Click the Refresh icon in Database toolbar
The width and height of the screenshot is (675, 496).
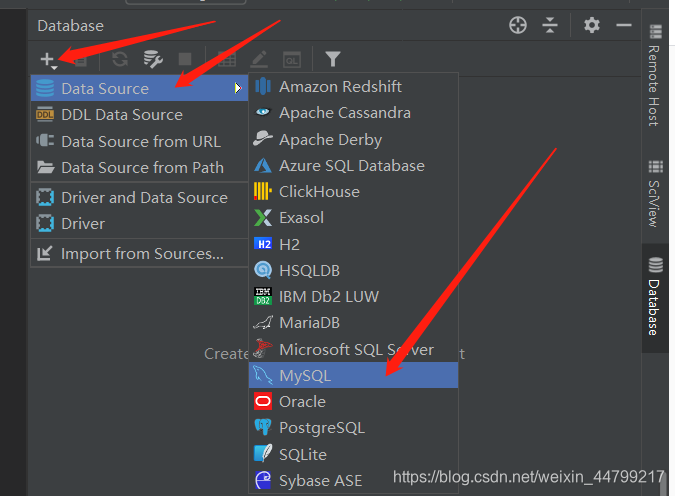click(120, 59)
